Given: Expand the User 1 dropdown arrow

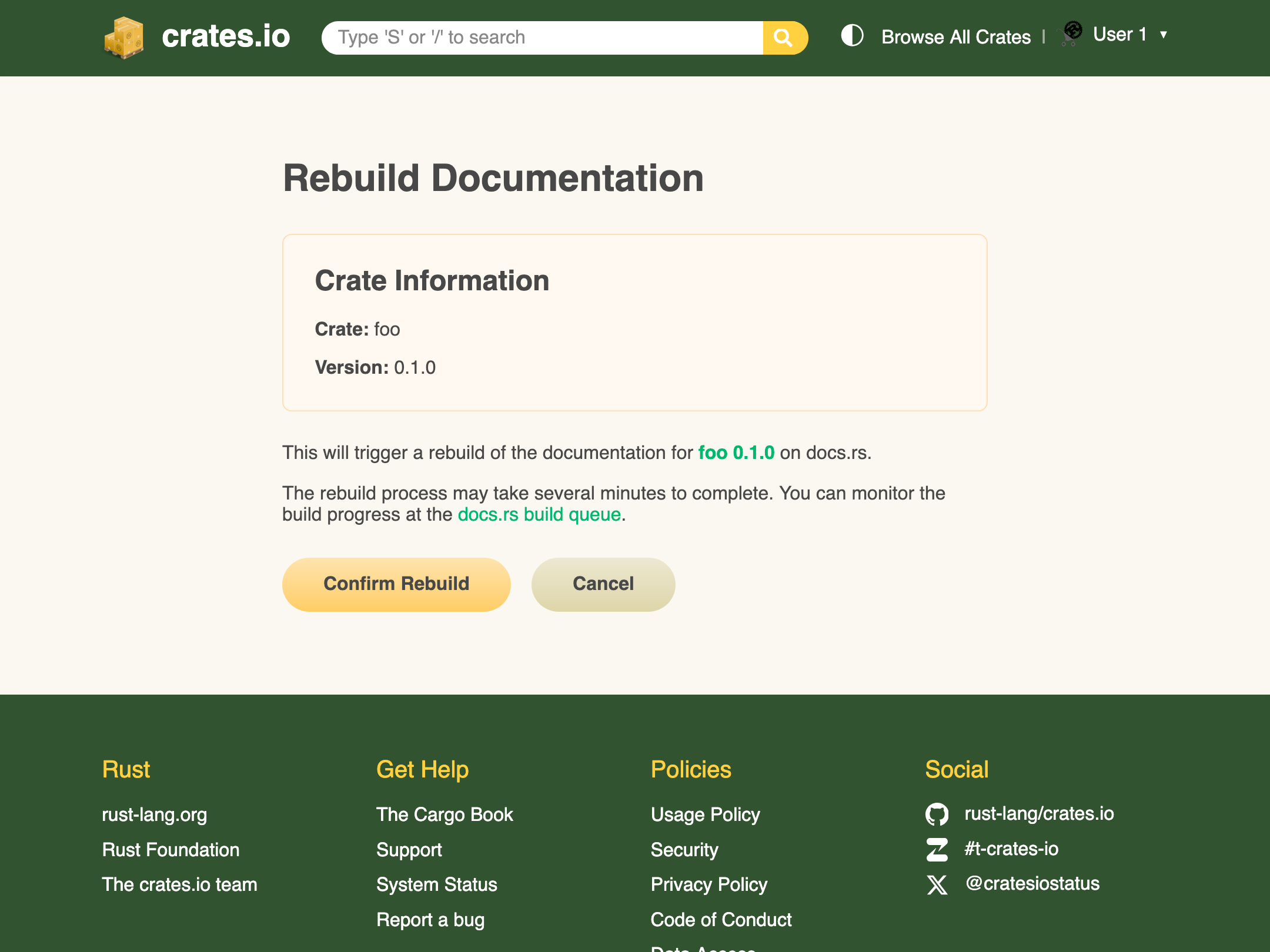Looking at the screenshot, I should (x=1163, y=35).
